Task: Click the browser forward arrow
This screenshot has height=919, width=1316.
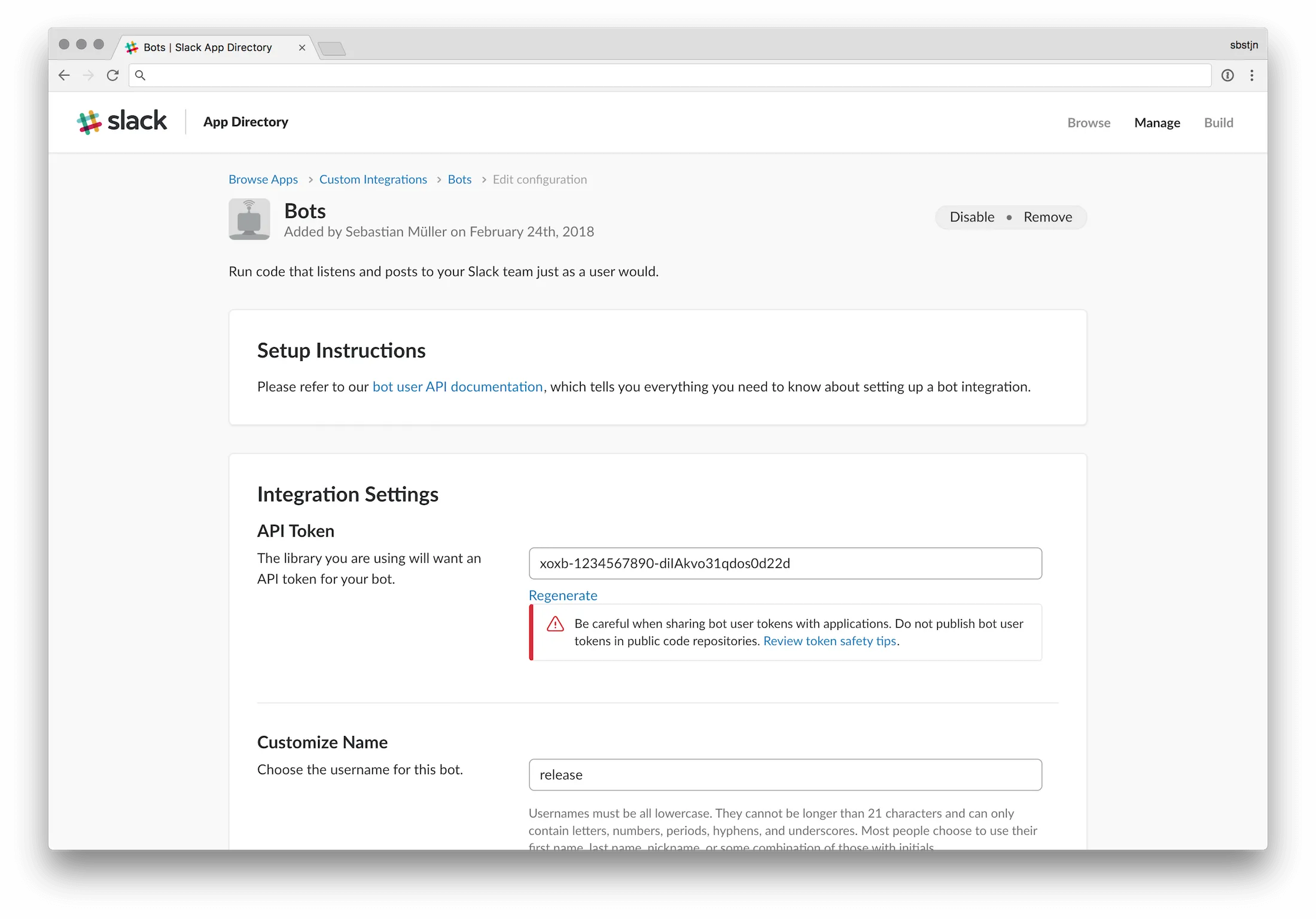Action: click(x=89, y=75)
